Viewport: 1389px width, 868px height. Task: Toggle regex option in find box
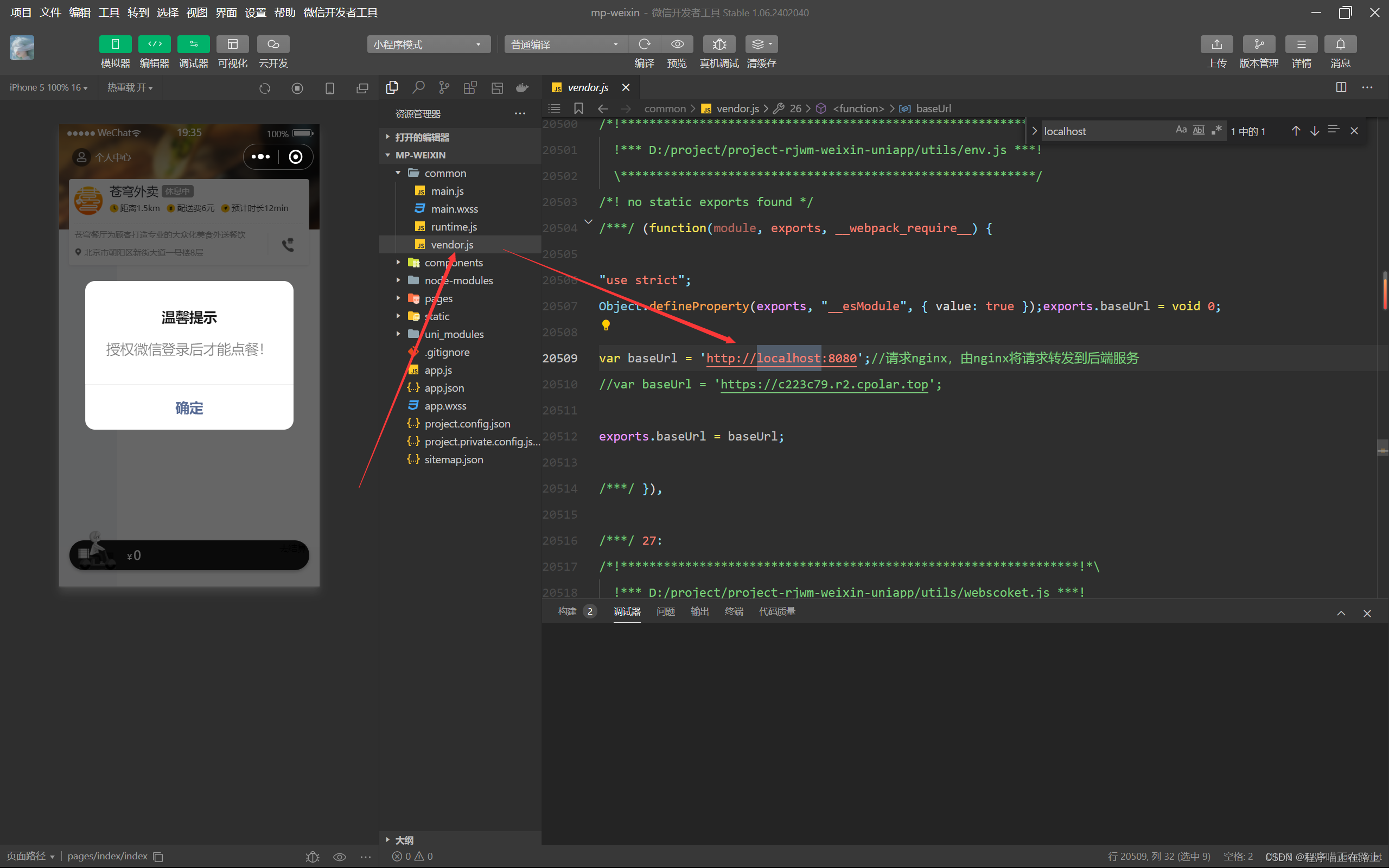point(1217,130)
